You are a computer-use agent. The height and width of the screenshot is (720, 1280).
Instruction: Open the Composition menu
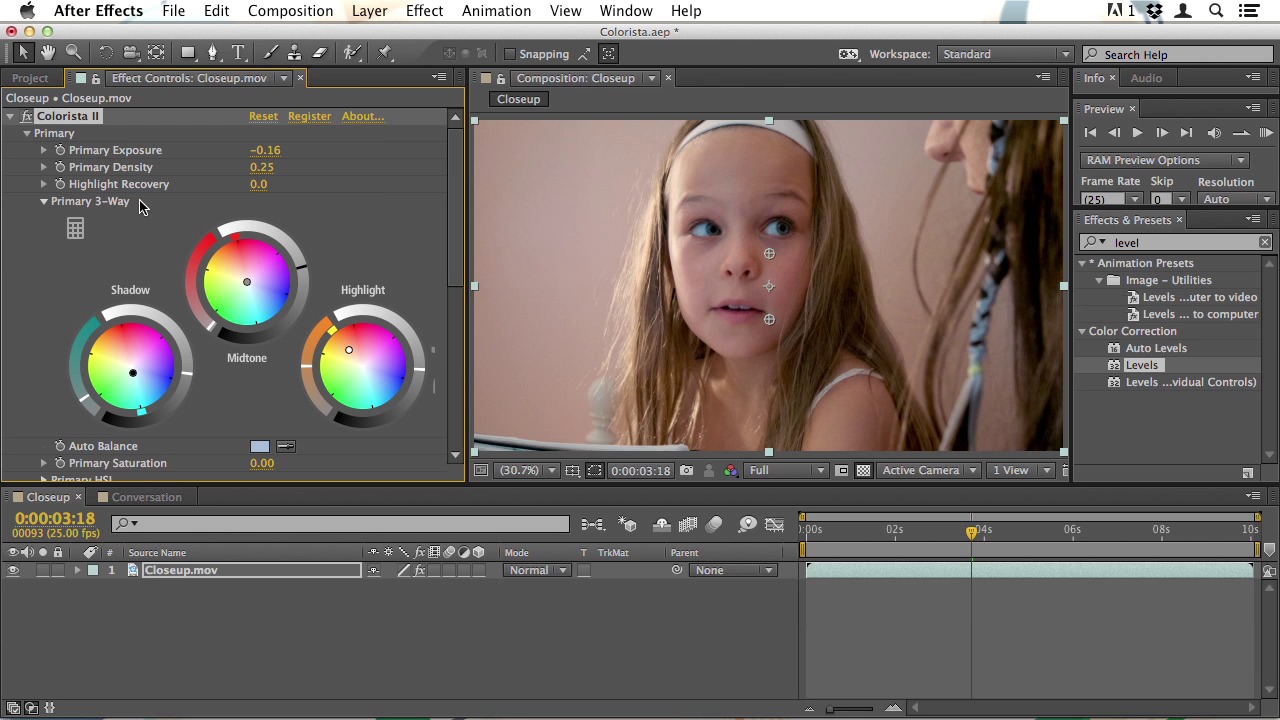click(x=290, y=11)
